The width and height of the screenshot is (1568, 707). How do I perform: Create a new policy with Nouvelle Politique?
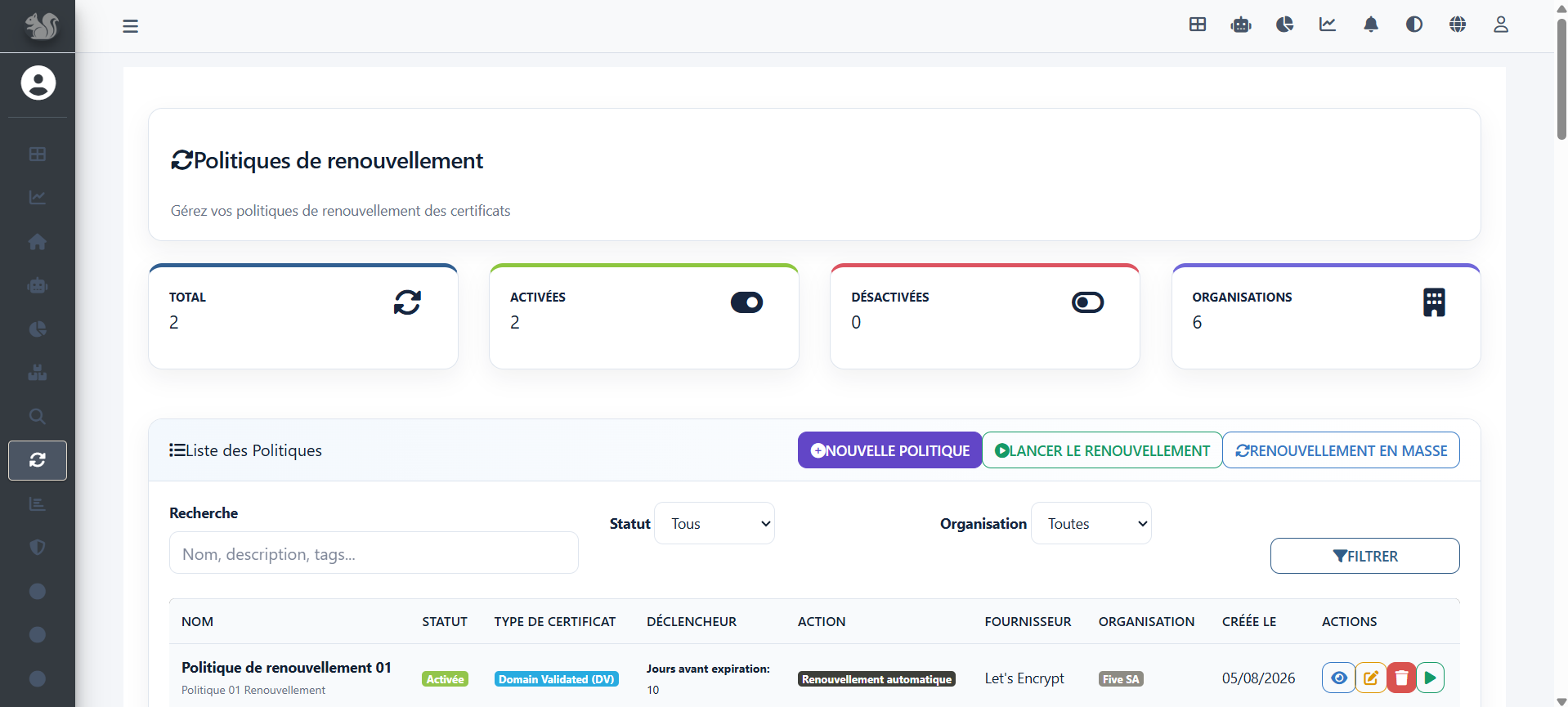pyautogui.click(x=889, y=450)
